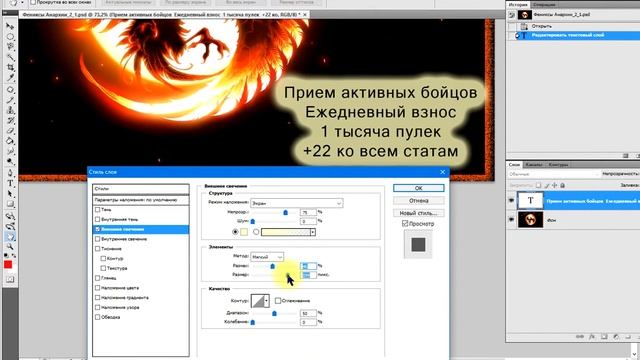Select the Path Selection arrow tool

[x=10, y=194]
